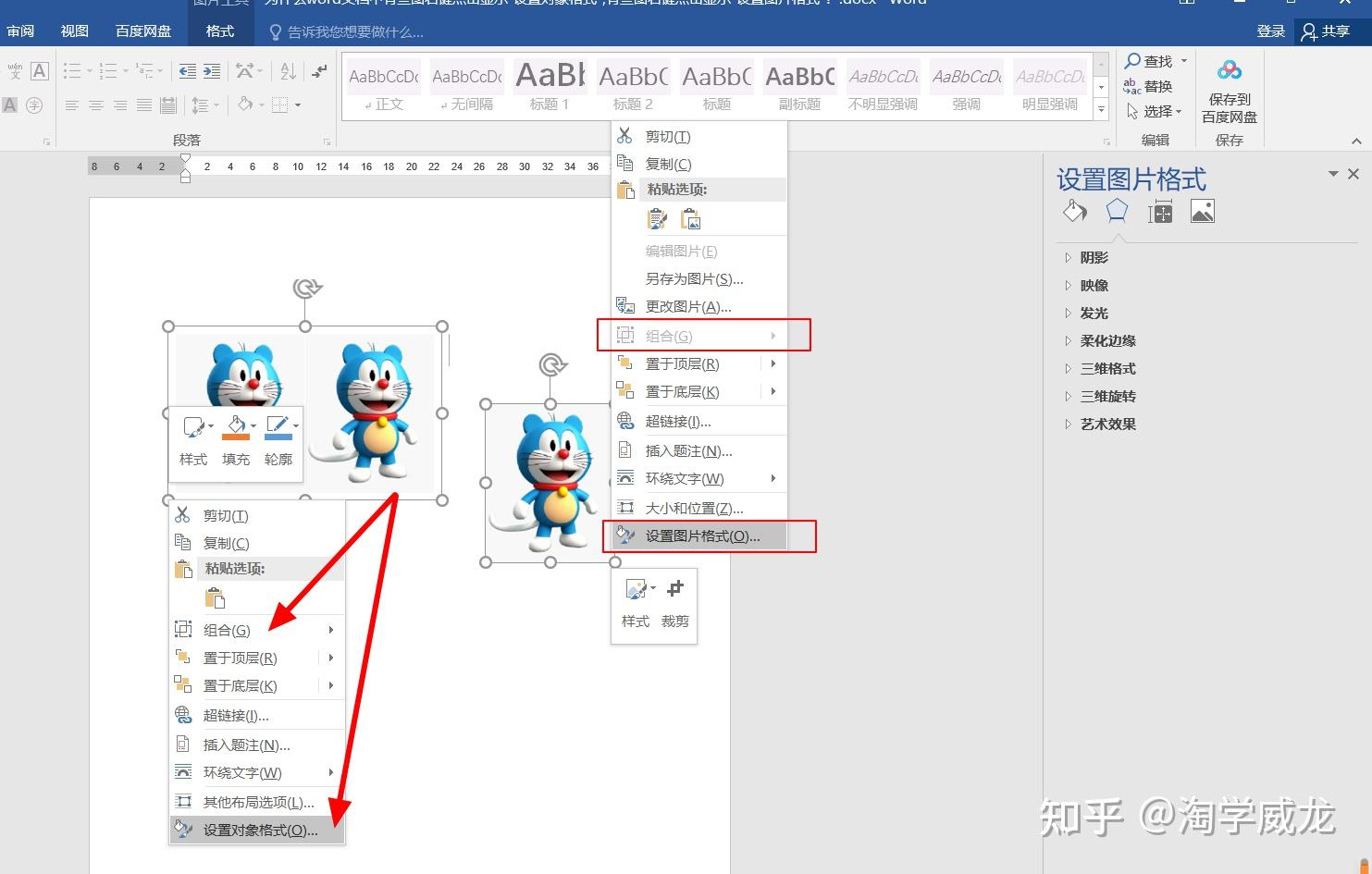The width and height of the screenshot is (1372, 874).
Task: Click the Find magnifier in the Editing group
Action: [x=1132, y=61]
